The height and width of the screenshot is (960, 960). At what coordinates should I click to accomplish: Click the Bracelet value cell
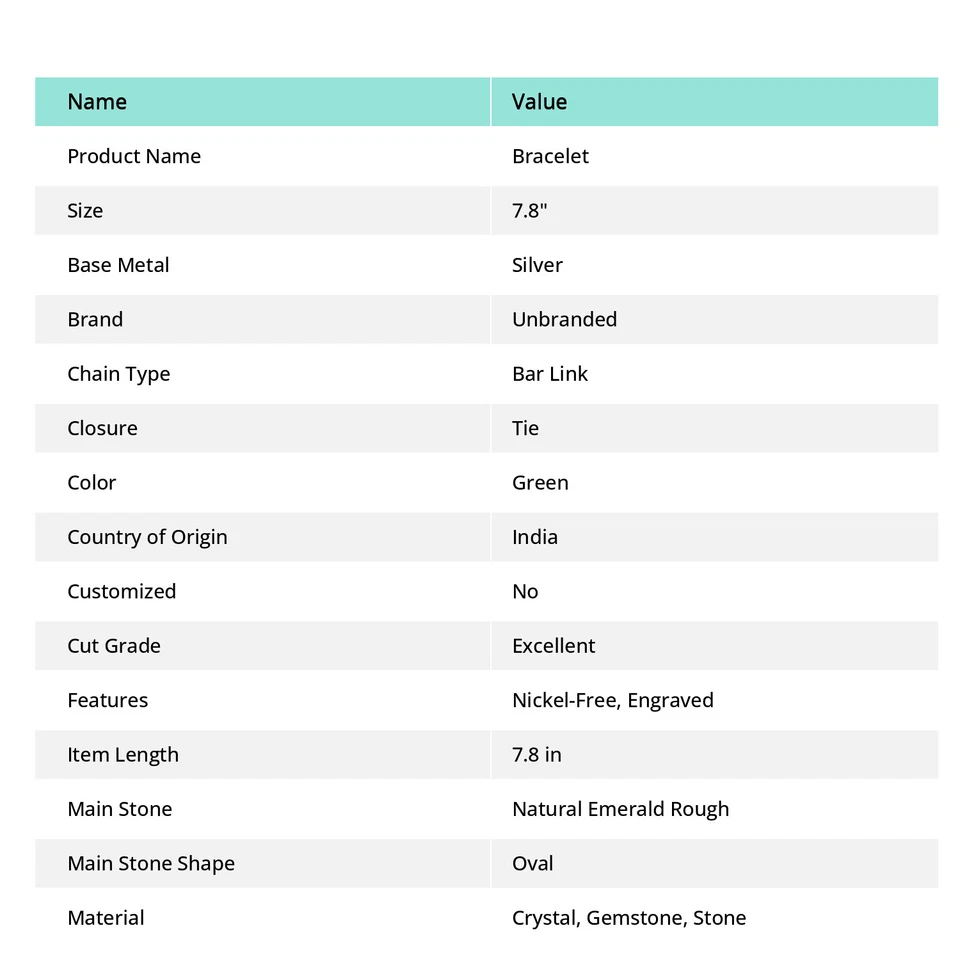click(x=550, y=156)
